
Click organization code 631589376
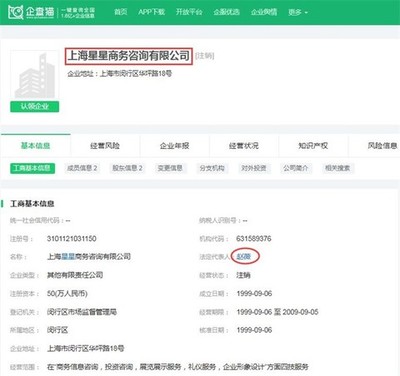254,239
